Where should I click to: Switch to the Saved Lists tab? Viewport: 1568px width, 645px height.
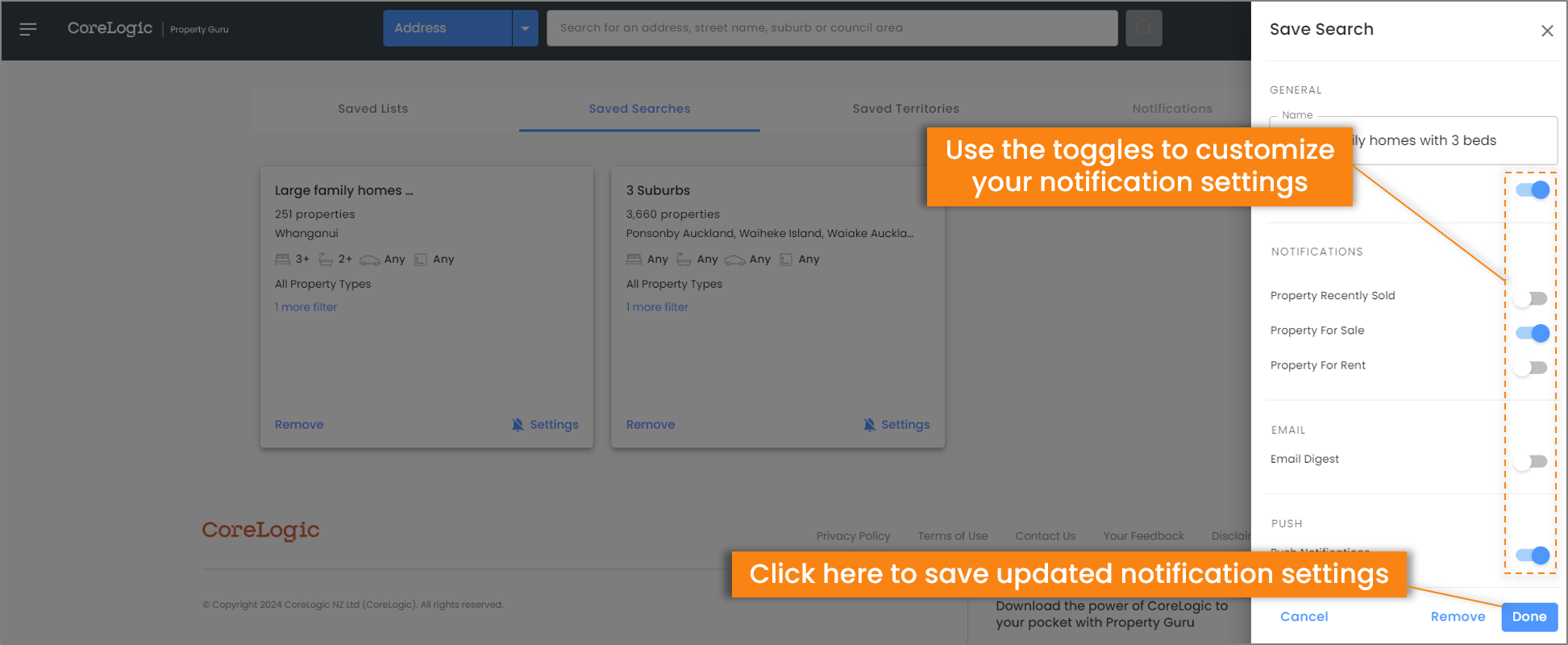tap(373, 109)
